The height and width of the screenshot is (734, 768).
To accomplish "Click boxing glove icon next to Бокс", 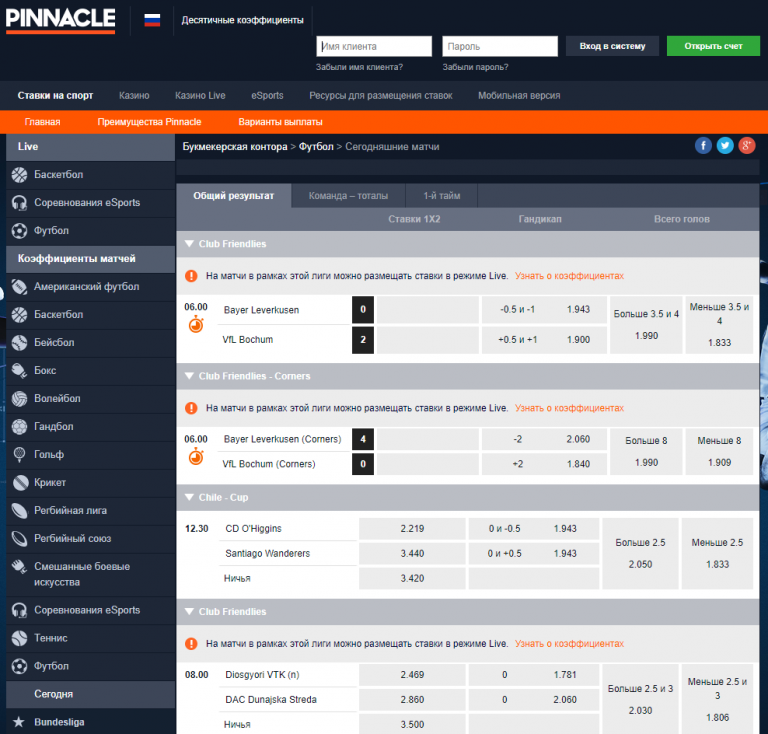I will pyautogui.click(x=20, y=371).
